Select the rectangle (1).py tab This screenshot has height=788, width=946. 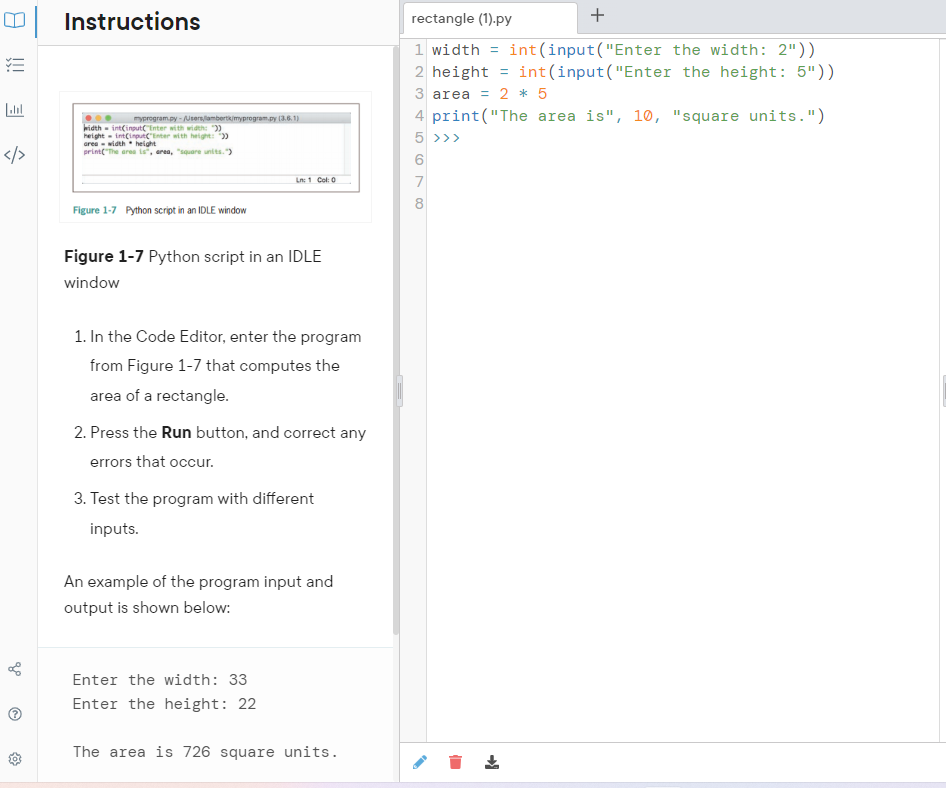pos(488,19)
